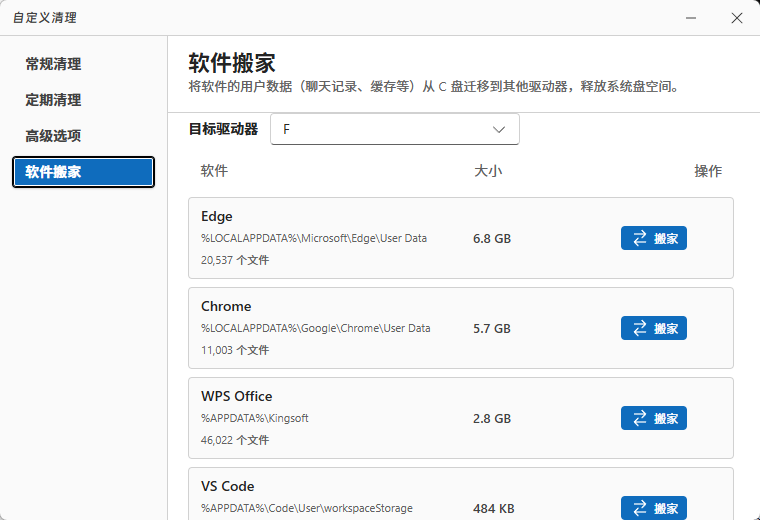Click the 11,003 个文件 count text
This screenshot has width=760, height=520.
[x=235, y=350]
